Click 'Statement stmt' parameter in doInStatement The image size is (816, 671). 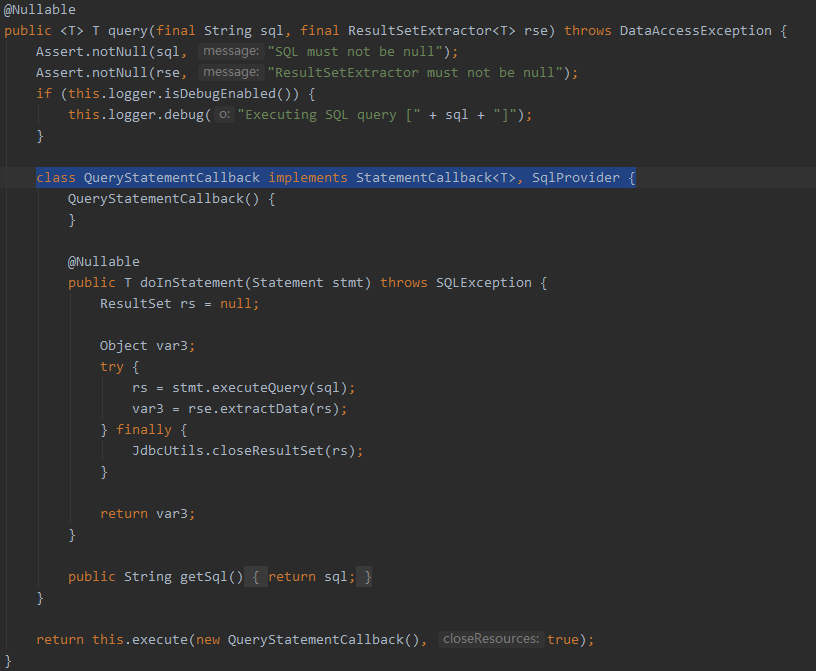(x=308, y=283)
